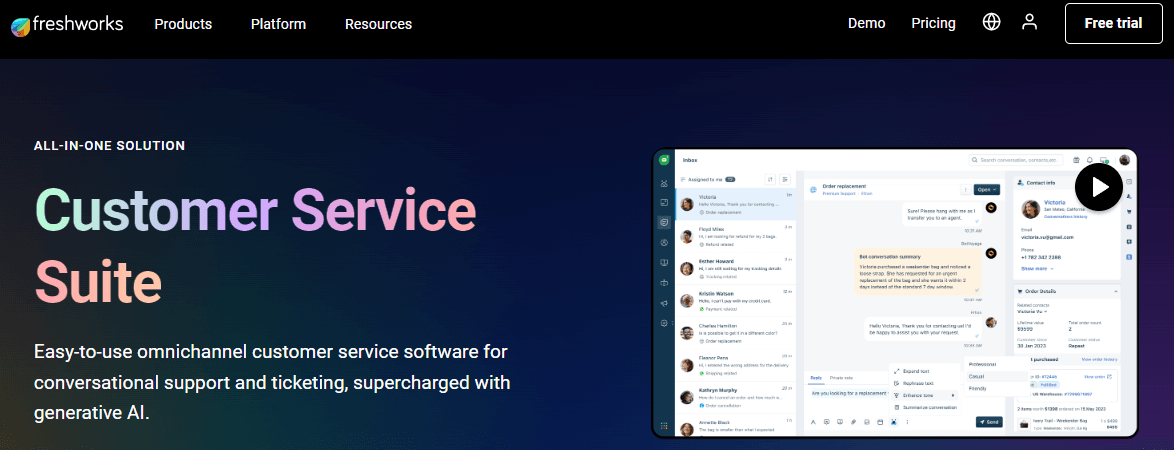
Task: Expand Show more in Contact info
Action: [1036, 268]
